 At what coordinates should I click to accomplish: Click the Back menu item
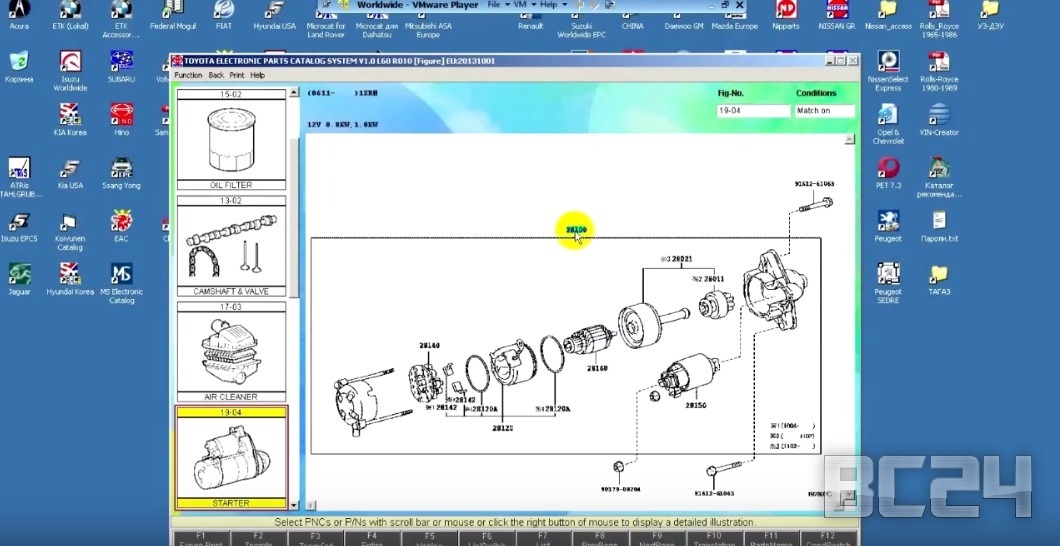(x=216, y=75)
